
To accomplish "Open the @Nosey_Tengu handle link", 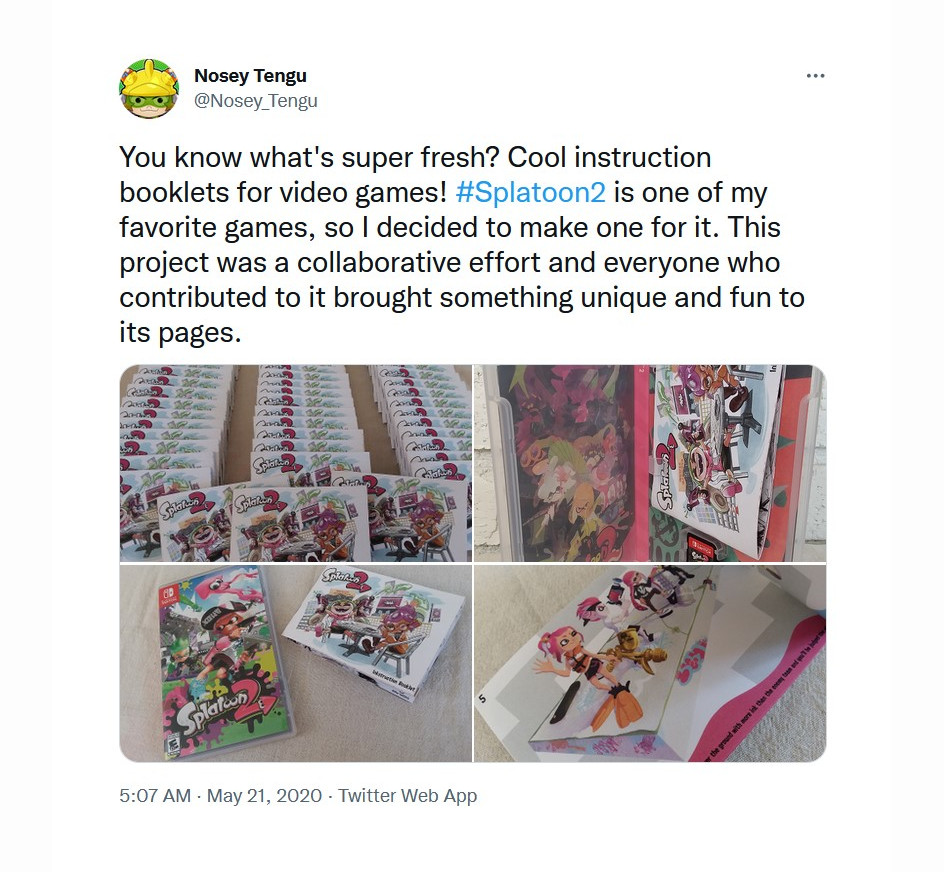I will pyautogui.click(x=255, y=101).
